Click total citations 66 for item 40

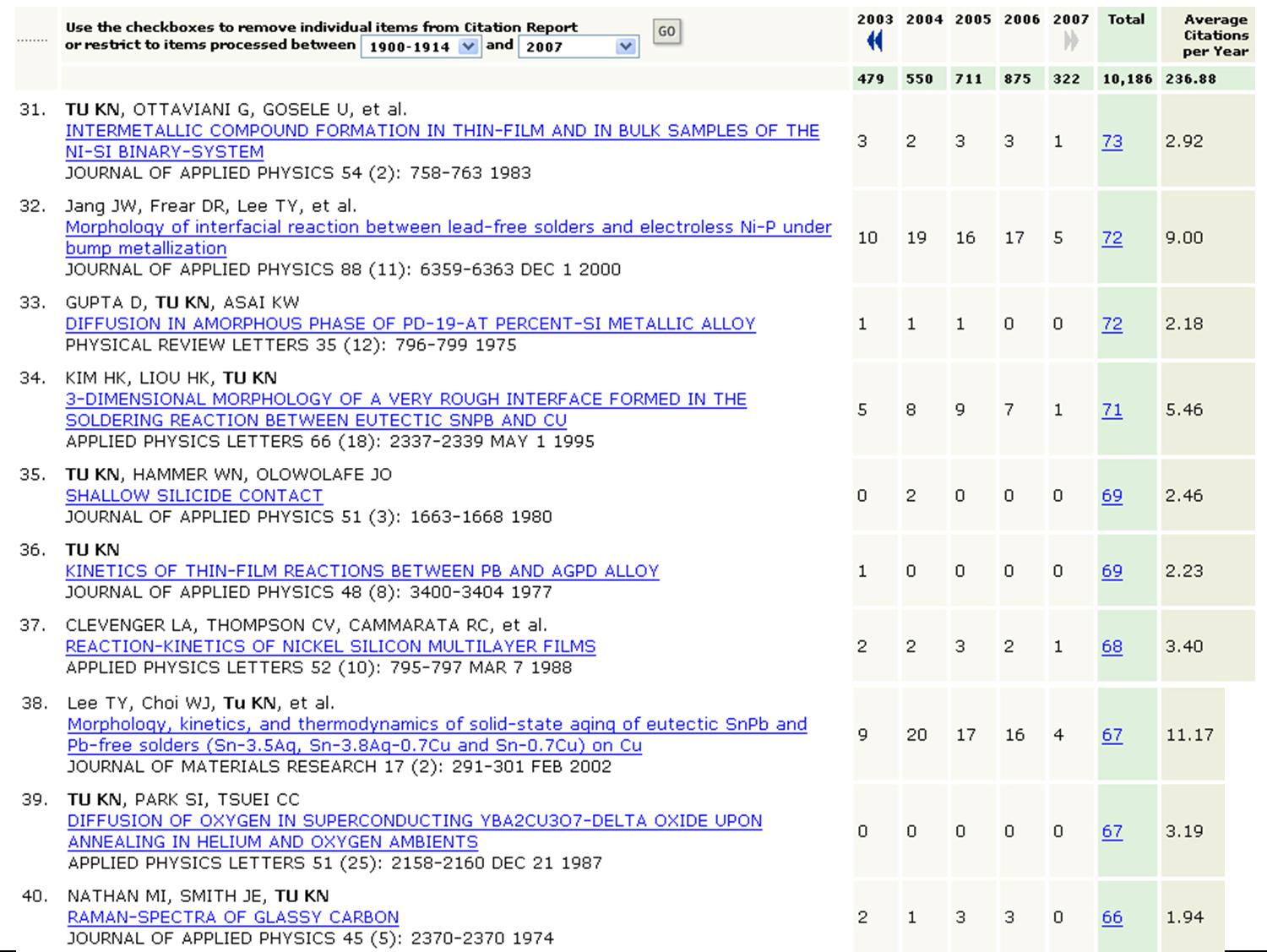1112,917
